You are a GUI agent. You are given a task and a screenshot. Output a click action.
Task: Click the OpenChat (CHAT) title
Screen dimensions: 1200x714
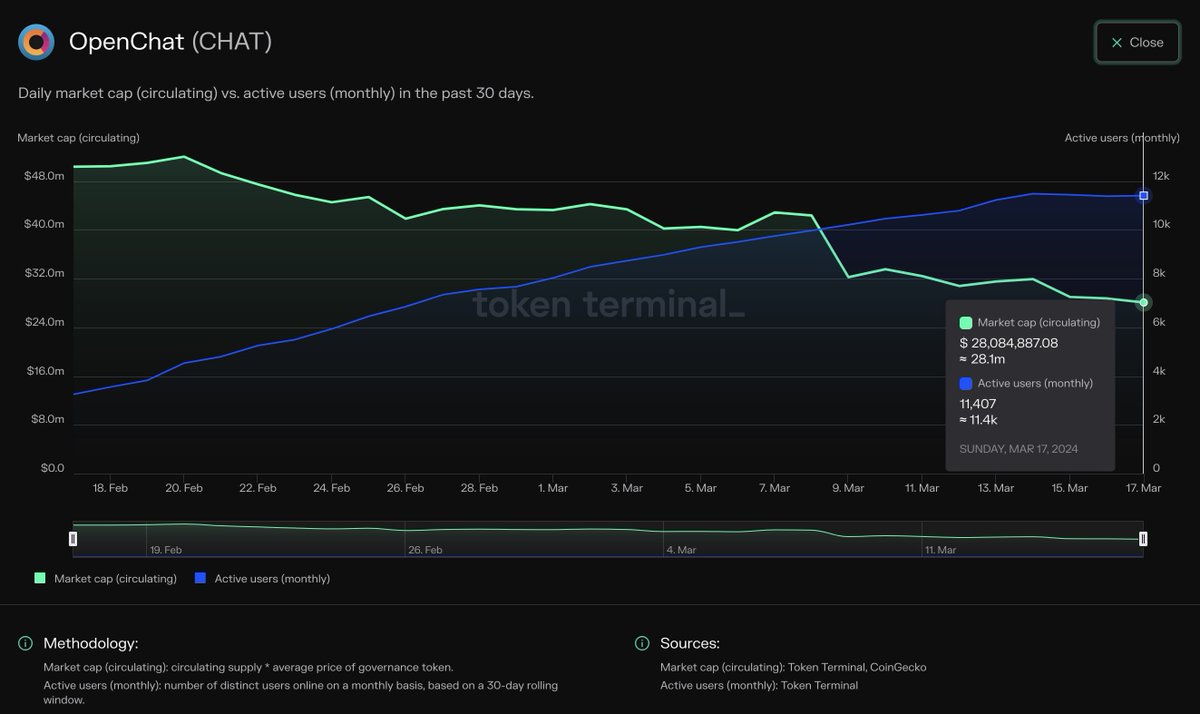[x=170, y=42]
